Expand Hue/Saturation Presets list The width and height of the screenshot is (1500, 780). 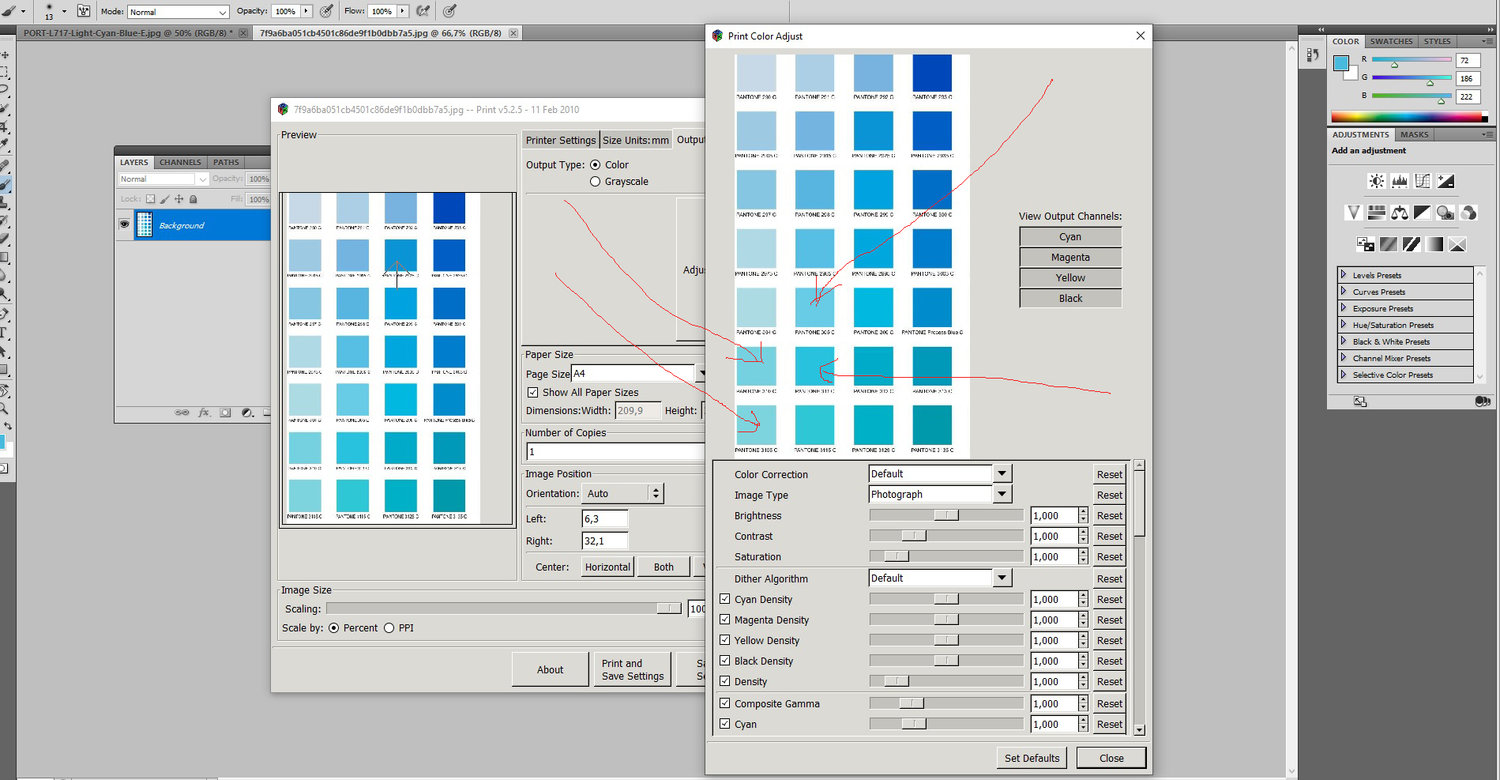pyautogui.click(x=1343, y=325)
